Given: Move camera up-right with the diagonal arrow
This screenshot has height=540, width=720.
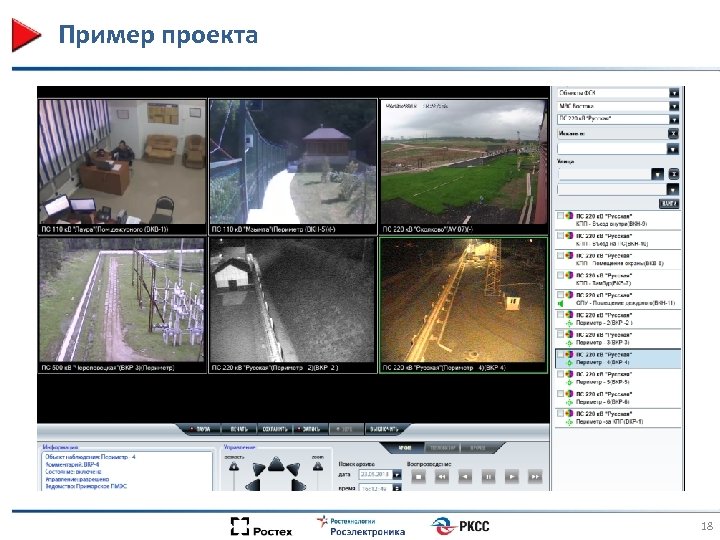Looking at the screenshot, I should pyautogui.click(x=293, y=468).
